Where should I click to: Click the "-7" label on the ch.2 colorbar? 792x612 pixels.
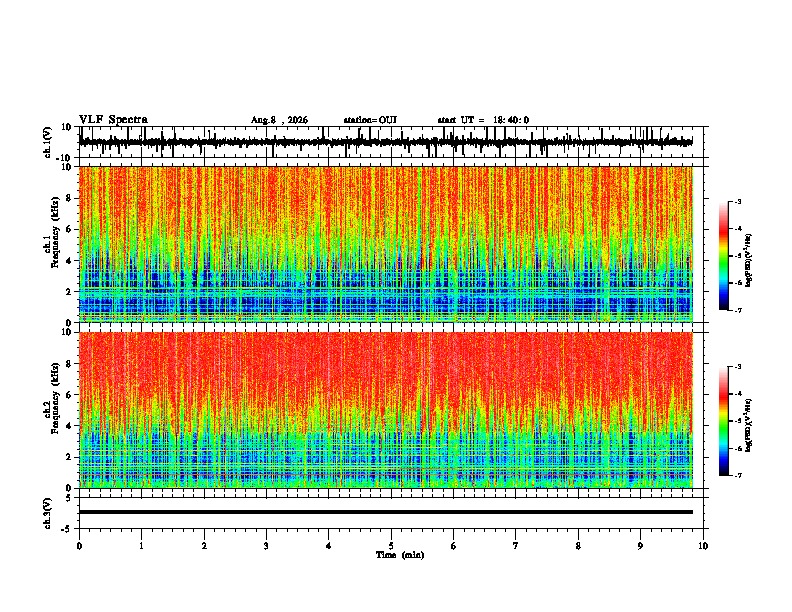(738, 475)
